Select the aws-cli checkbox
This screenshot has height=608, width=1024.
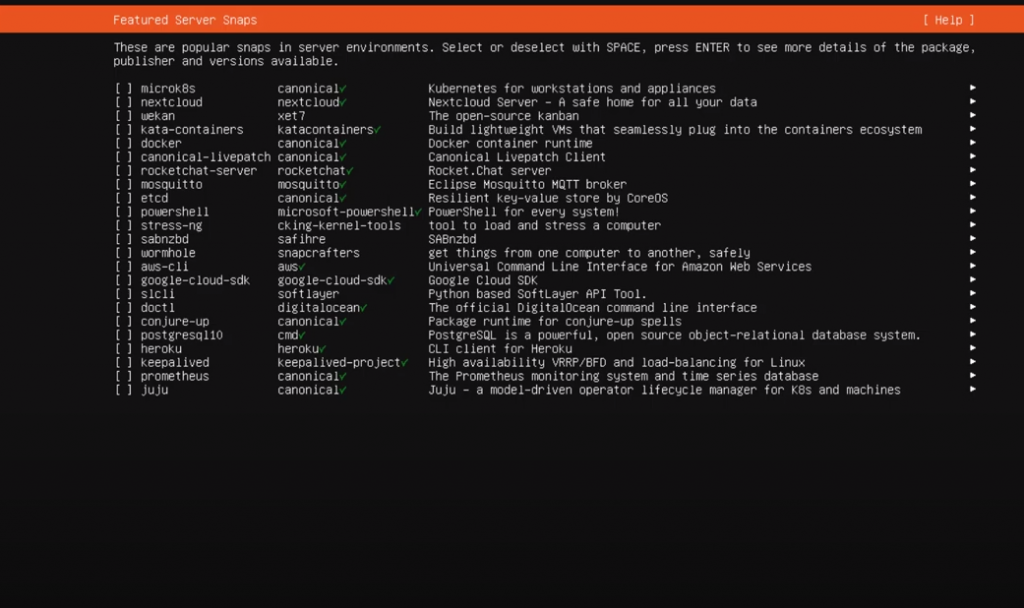point(123,266)
